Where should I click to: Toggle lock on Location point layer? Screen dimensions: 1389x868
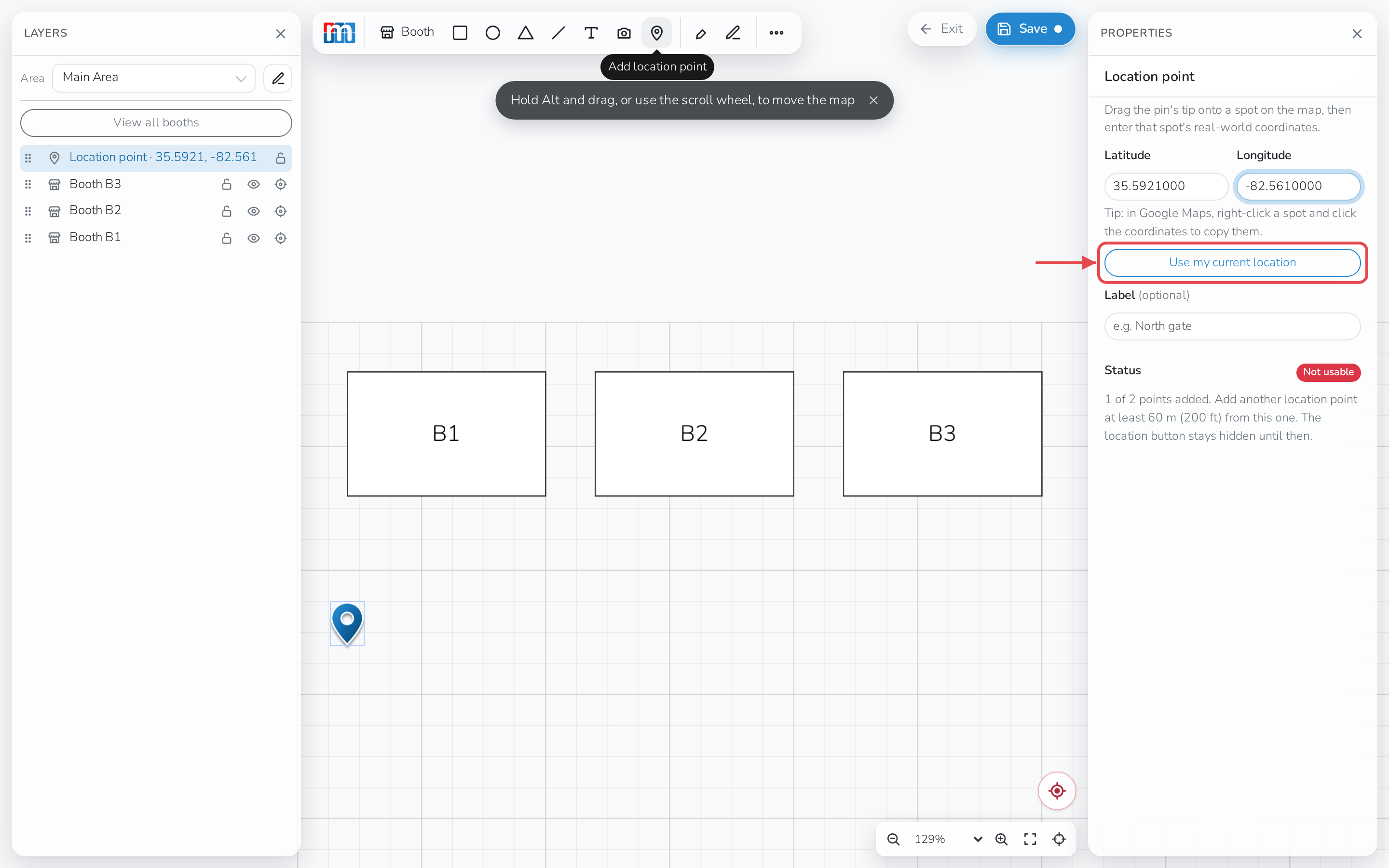point(281,158)
